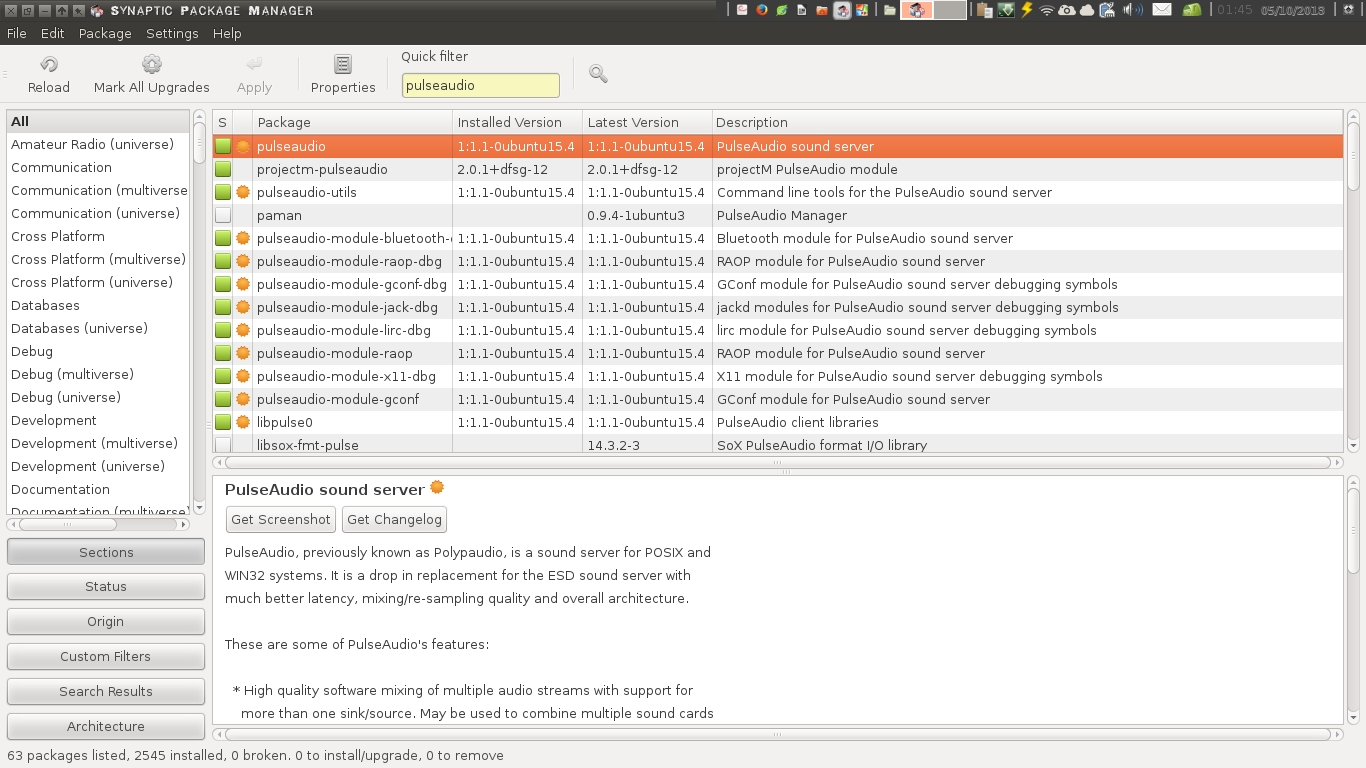Click the Quick filter text field
Image resolution: width=1366 pixels, height=768 pixels.
481,85
